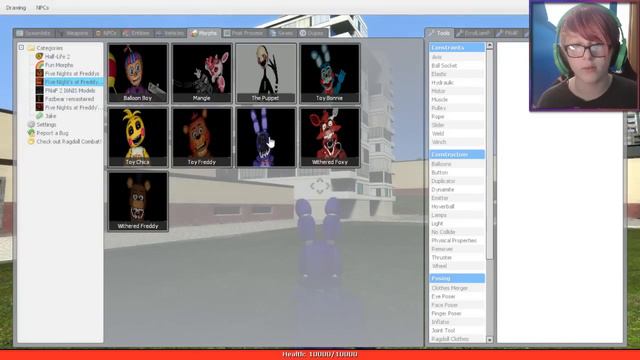Select the Hoverball tool
The height and width of the screenshot is (360, 640).
[457, 206]
